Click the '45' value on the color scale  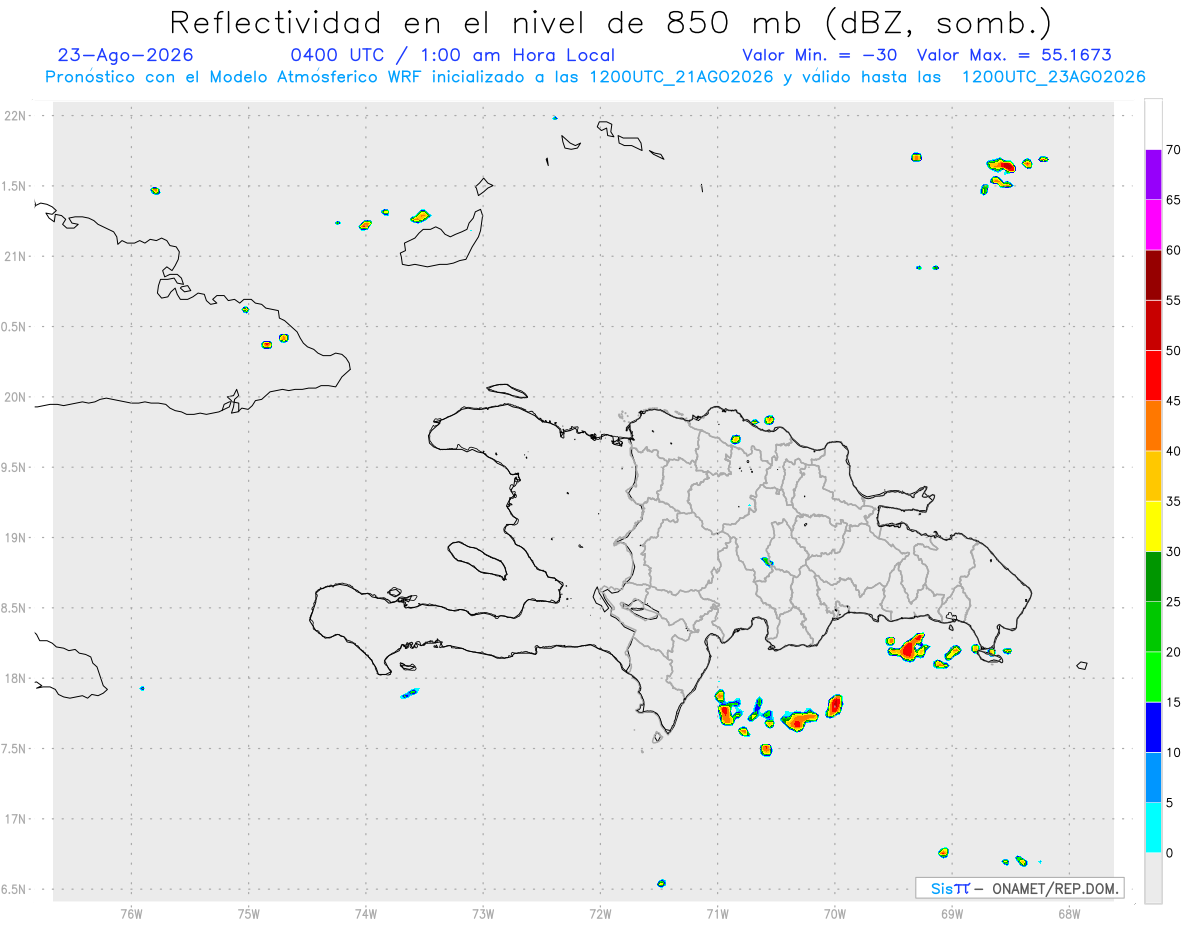[x=1174, y=401]
